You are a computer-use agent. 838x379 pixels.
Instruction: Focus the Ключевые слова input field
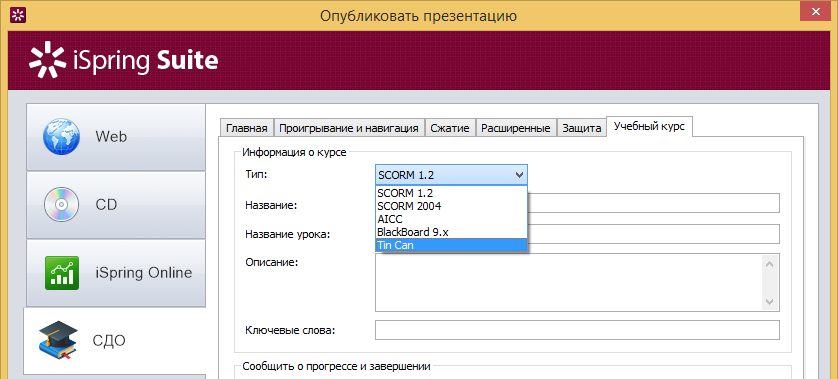coord(577,330)
